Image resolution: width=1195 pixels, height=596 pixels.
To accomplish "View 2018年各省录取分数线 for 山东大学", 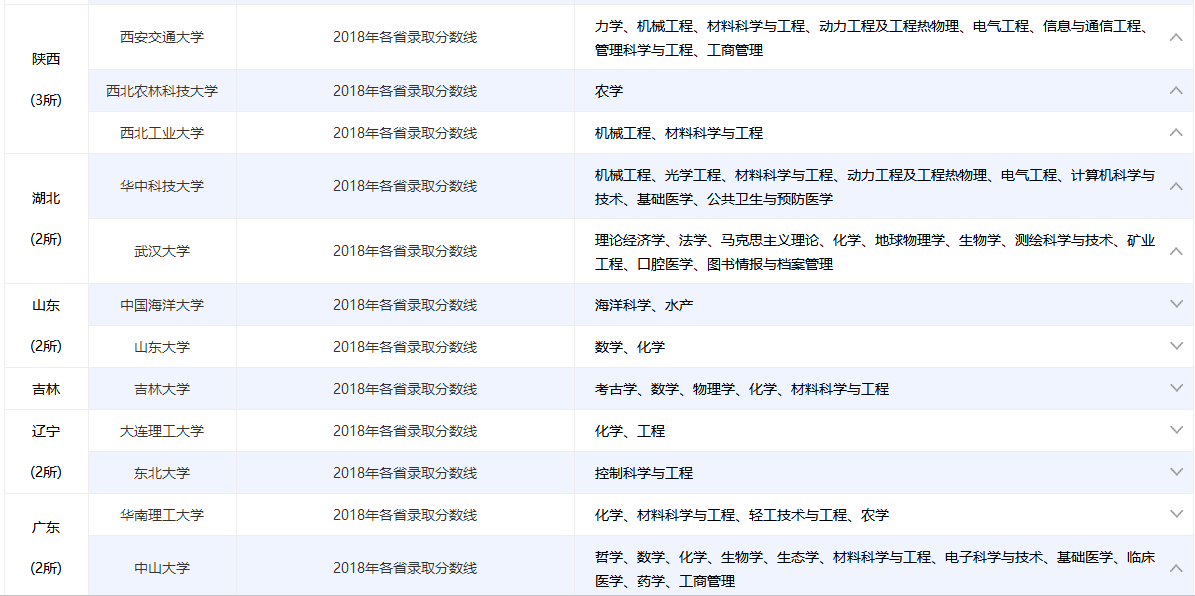I will [405, 347].
